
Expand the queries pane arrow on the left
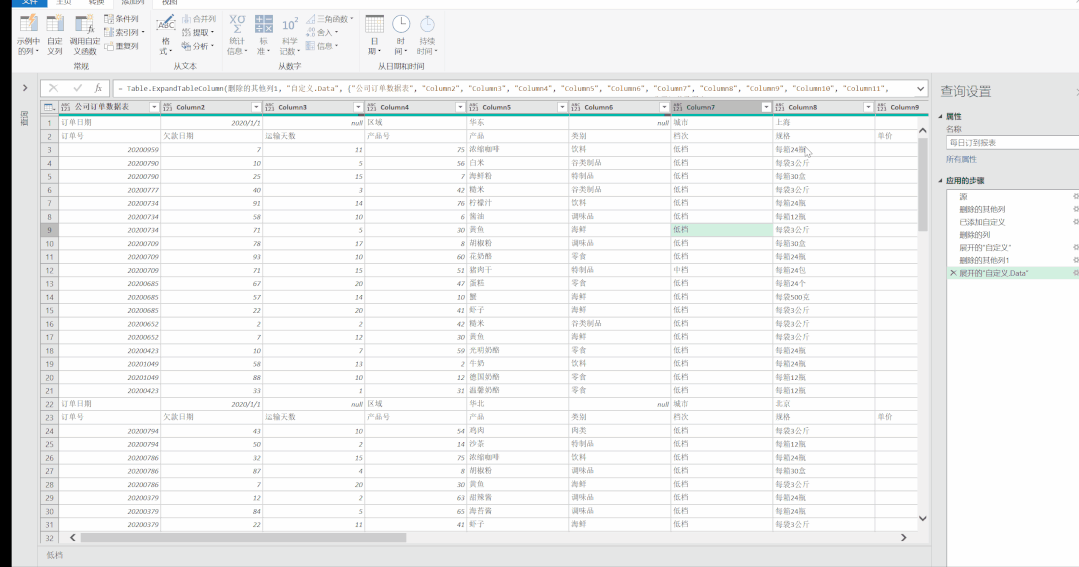25,88
